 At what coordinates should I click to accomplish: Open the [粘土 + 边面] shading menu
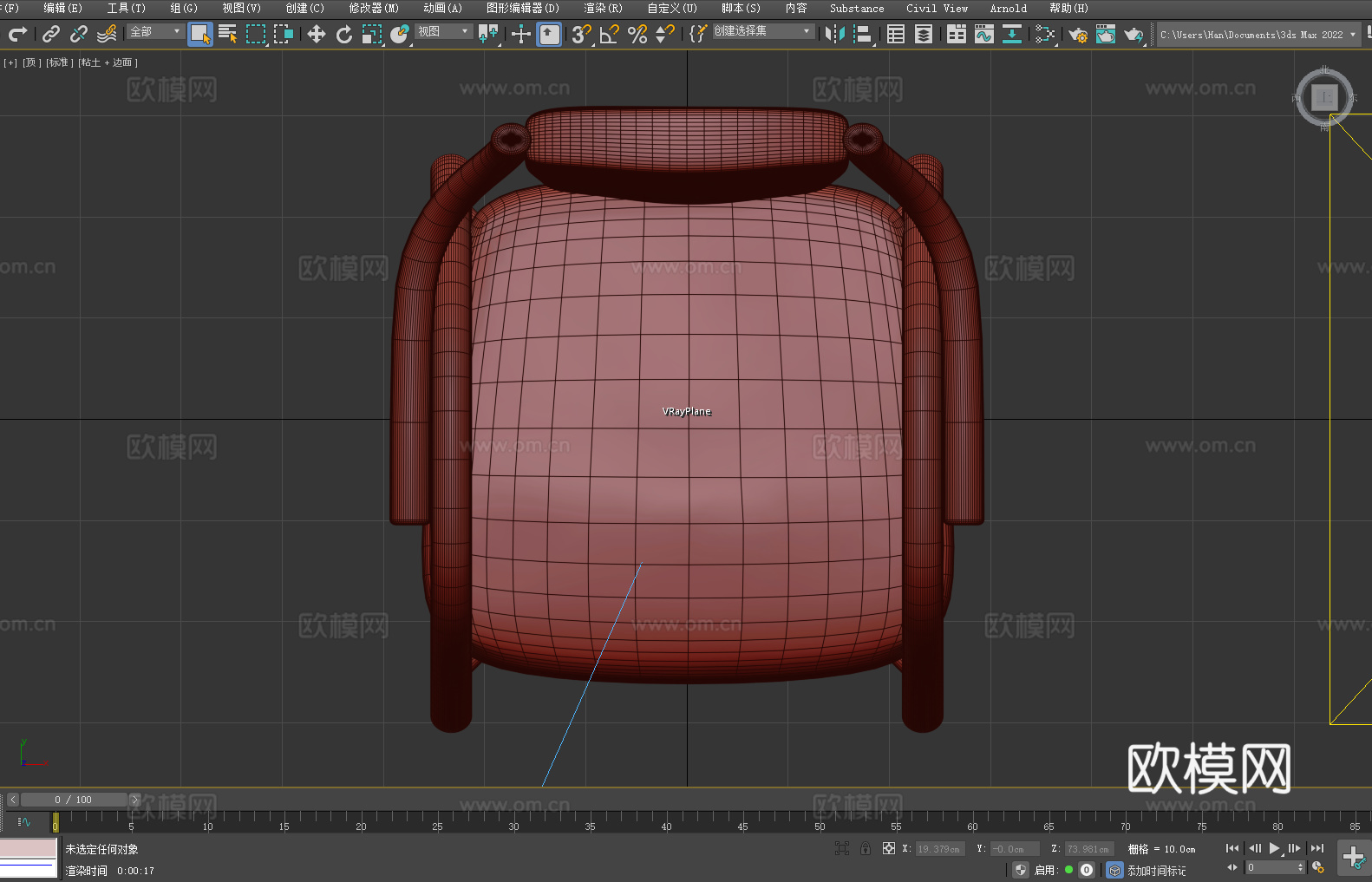(108, 62)
